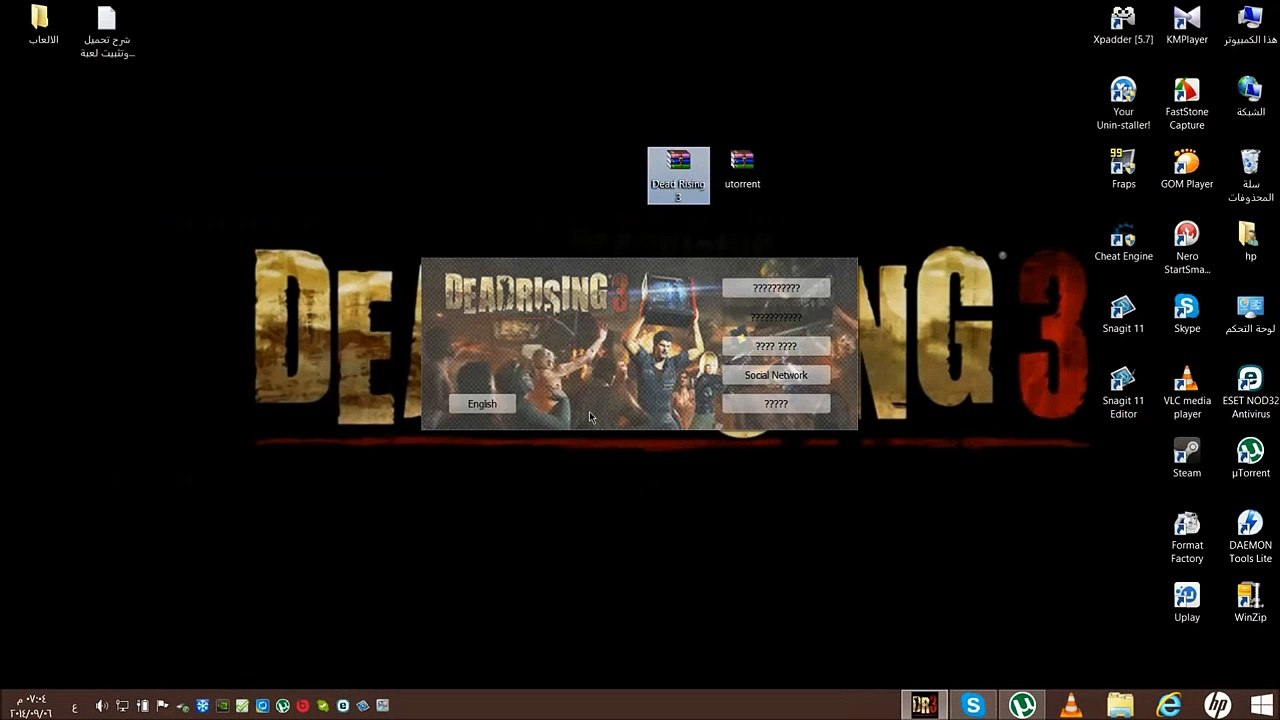This screenshot has width=1280, height=720.
Task: Click the '???? ????' installer button
Action: pyautogui.click(x=776, y=346)
